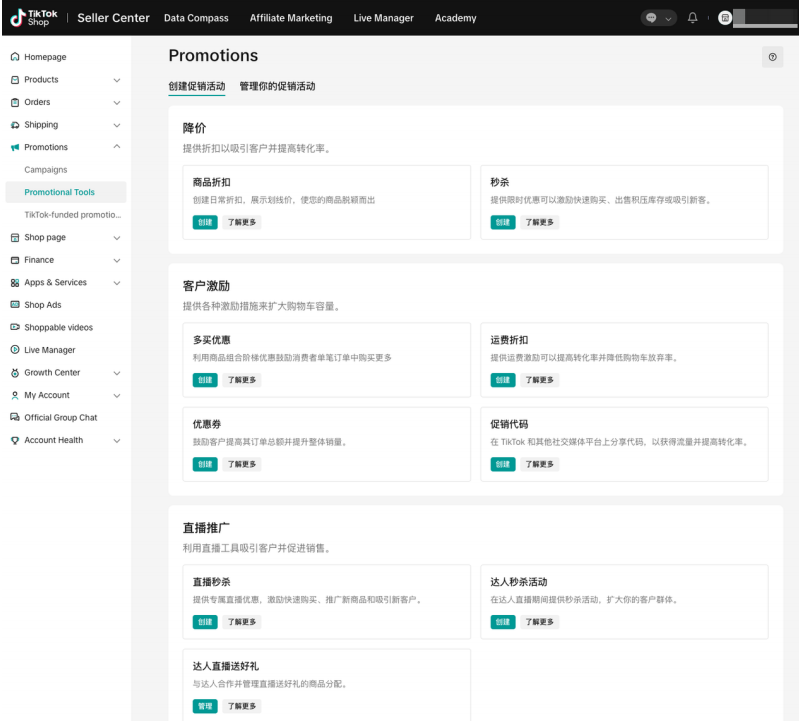Select Campaigns in the sidebar
The image size is (799, 721).
(46, 170)
